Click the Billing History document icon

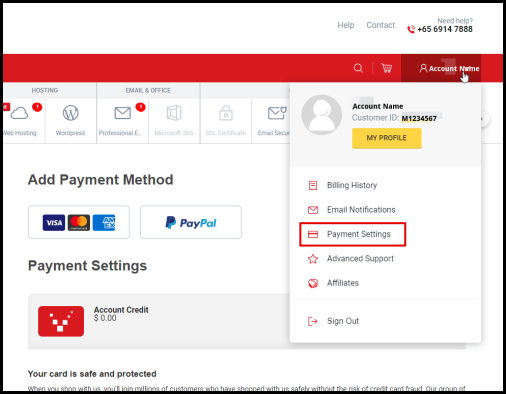(x=313, y=185)
